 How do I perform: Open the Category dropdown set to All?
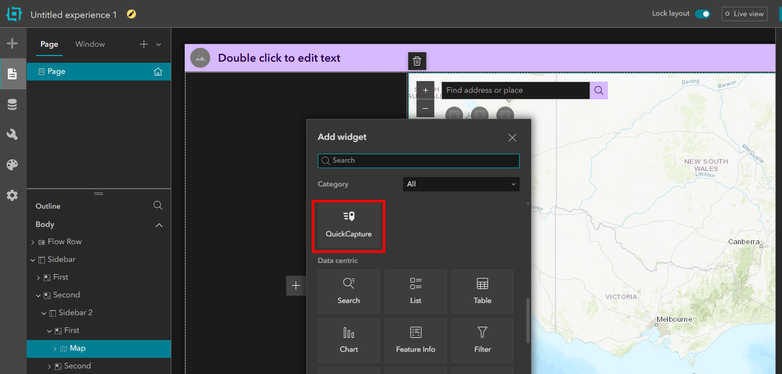click(x=461, y=184)
